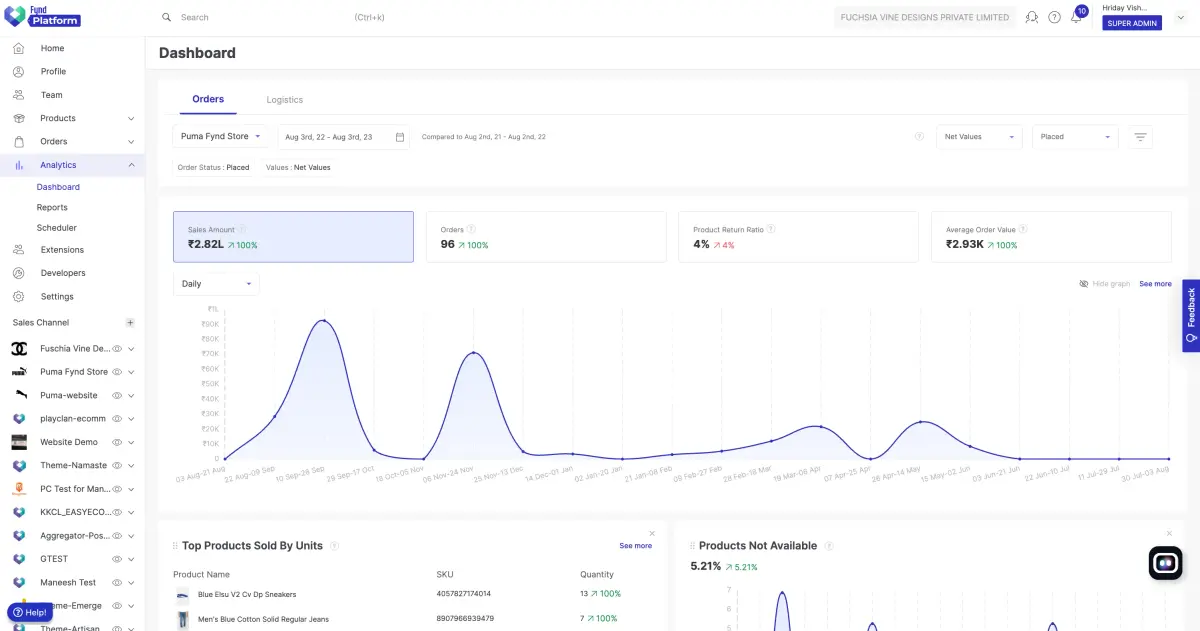1200x631 pixels.
Task: Click the SUPER ADMIN badge button
Action: click(1132, 23)
